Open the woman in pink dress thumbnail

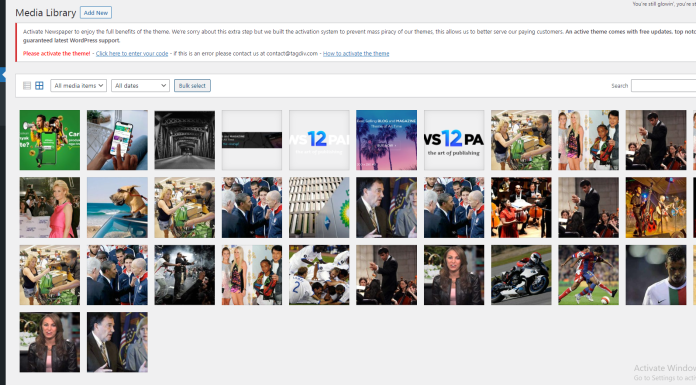coord(50,207)
